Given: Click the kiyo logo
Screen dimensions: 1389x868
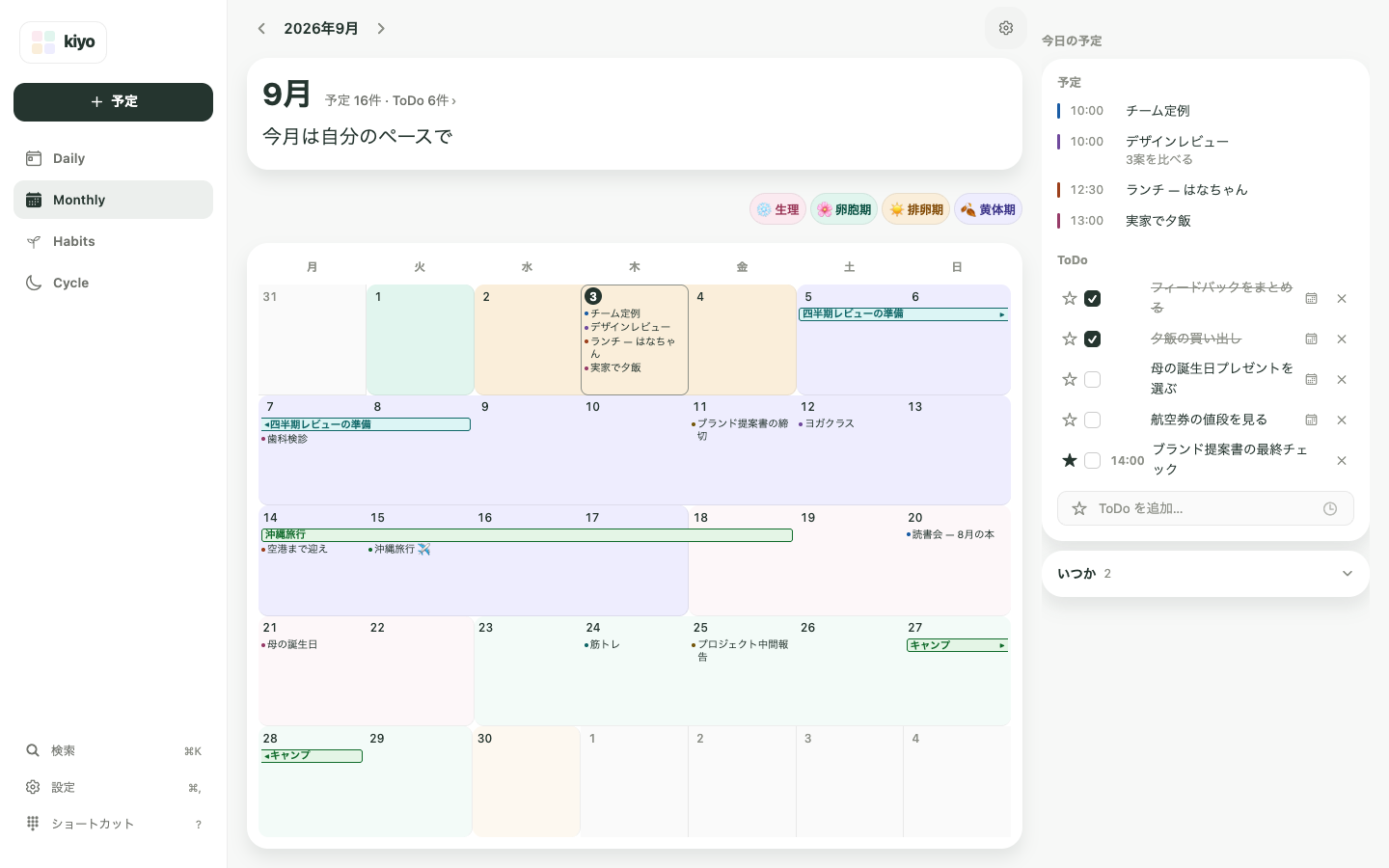Looking at the screenshot, I should click(63, 42).
